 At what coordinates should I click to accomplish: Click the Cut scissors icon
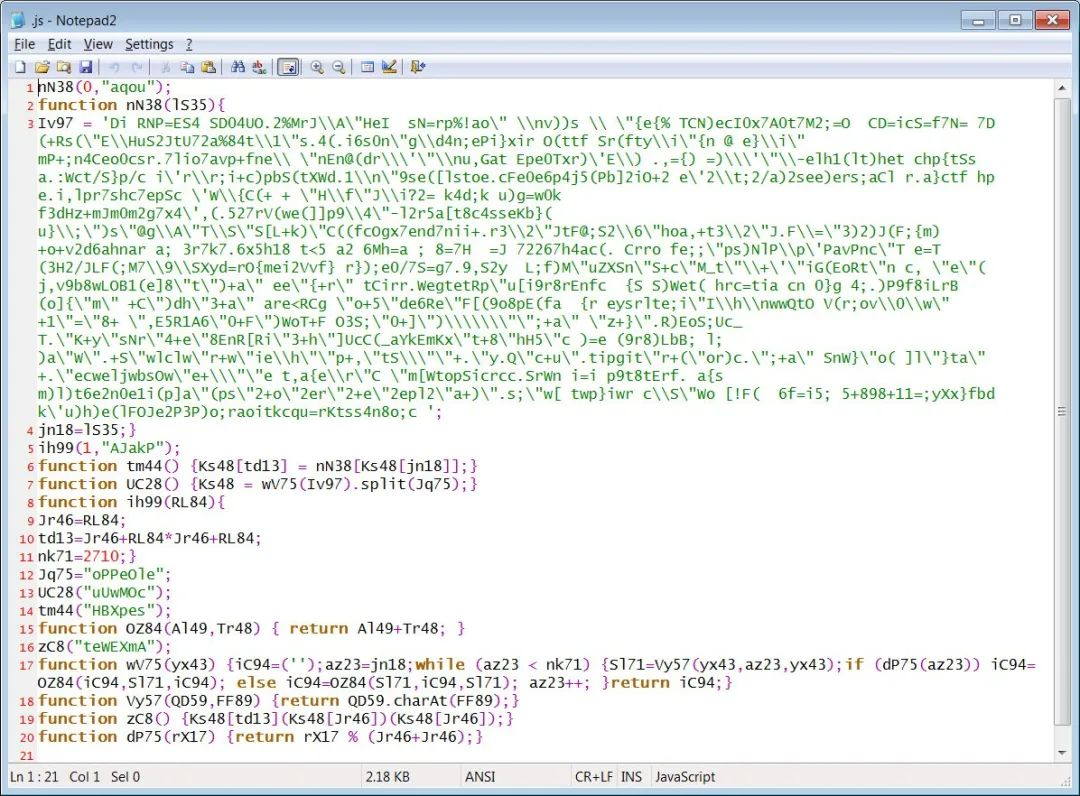(165, 67)
